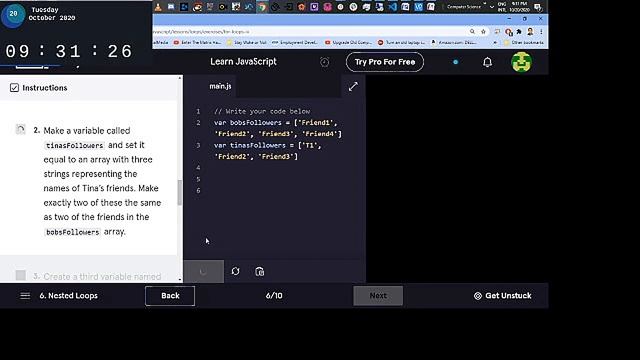Click the Get Unstuck lifebuoy icon

478,296
